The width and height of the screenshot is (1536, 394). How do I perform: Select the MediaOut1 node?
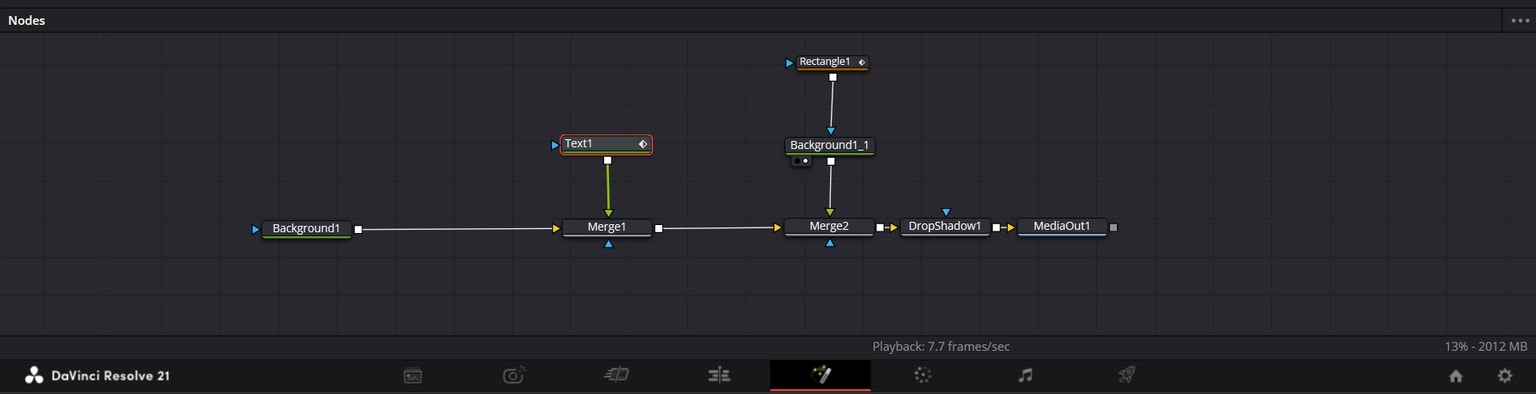pos(1062,226)
